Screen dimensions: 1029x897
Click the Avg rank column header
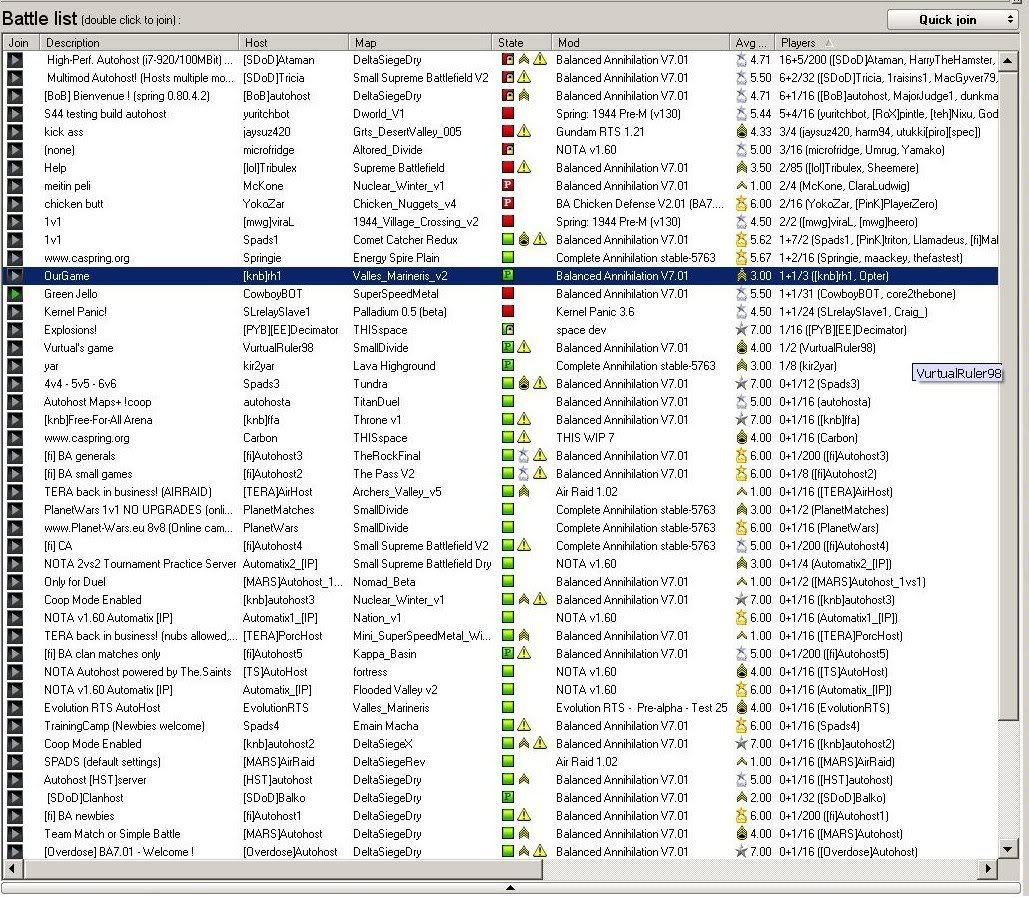(751, 43)
